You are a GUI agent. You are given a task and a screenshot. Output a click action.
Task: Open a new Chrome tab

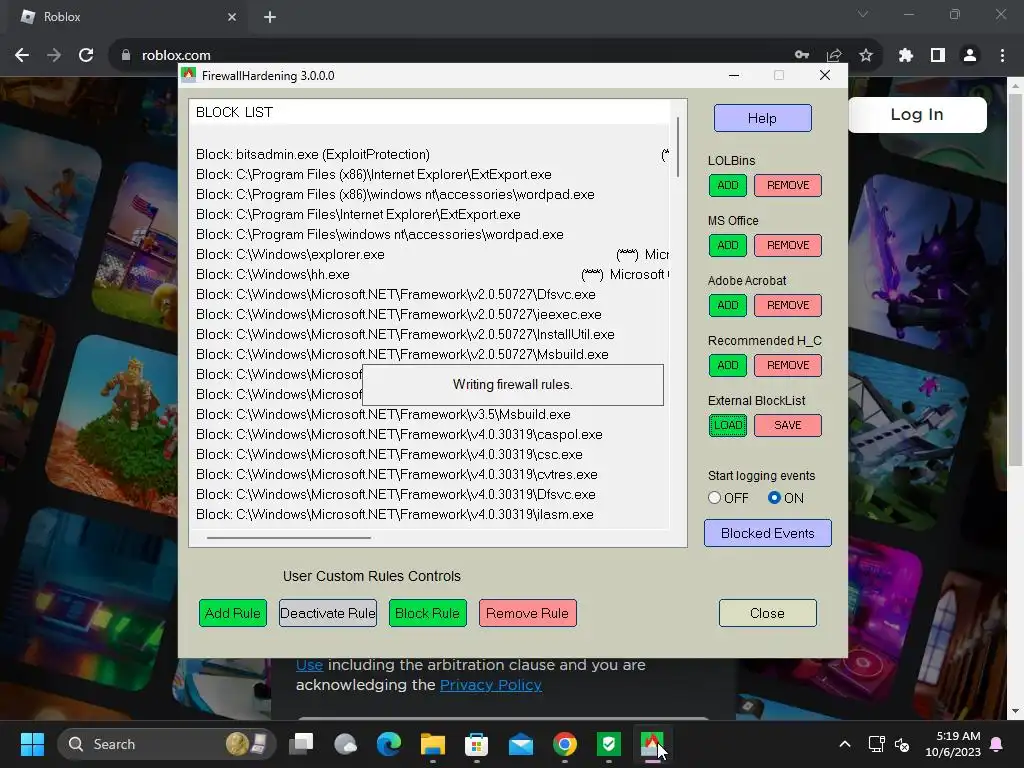[270, 17]
